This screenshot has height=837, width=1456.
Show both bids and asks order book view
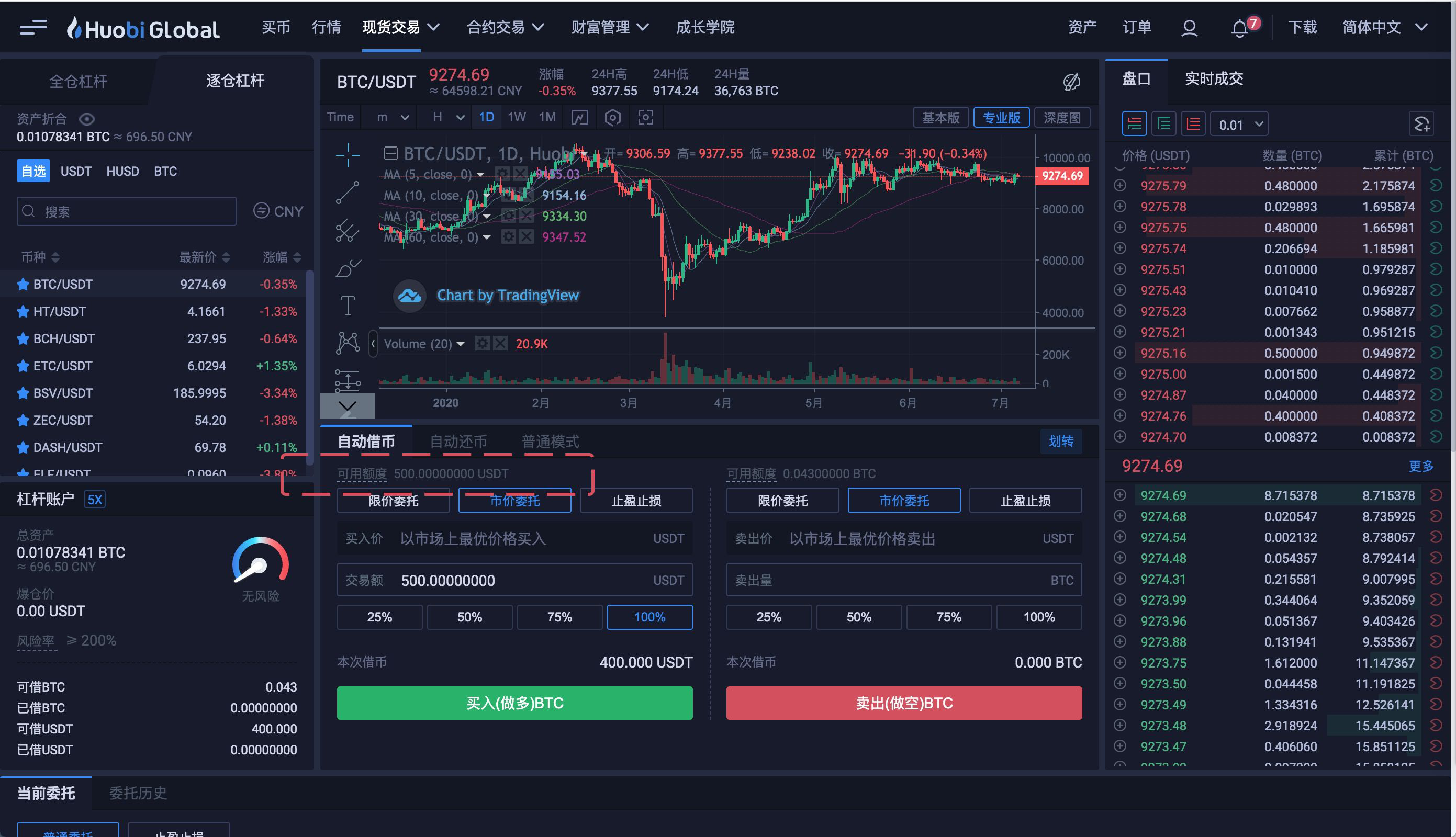pos(1134,123)
